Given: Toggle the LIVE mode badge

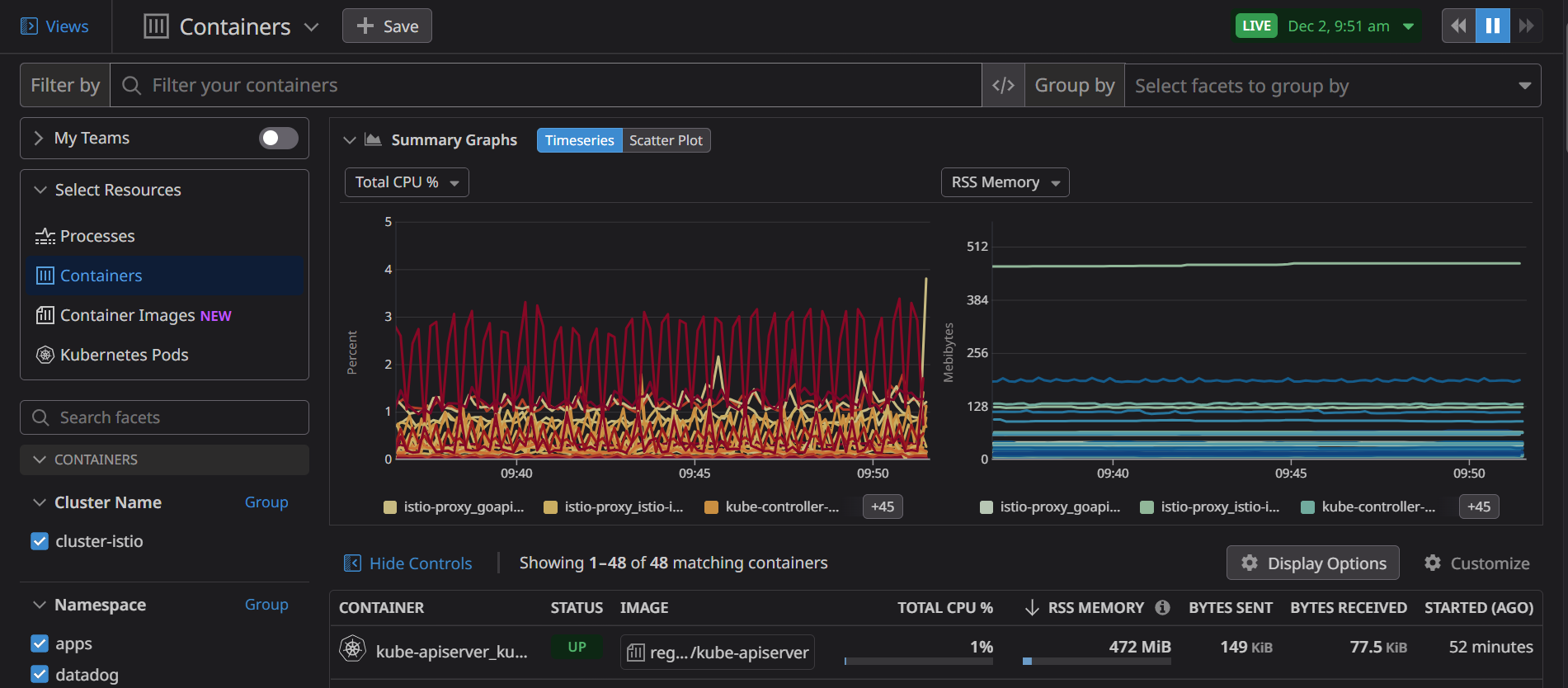Looking at the screenshot, I should click(1256, 26).
